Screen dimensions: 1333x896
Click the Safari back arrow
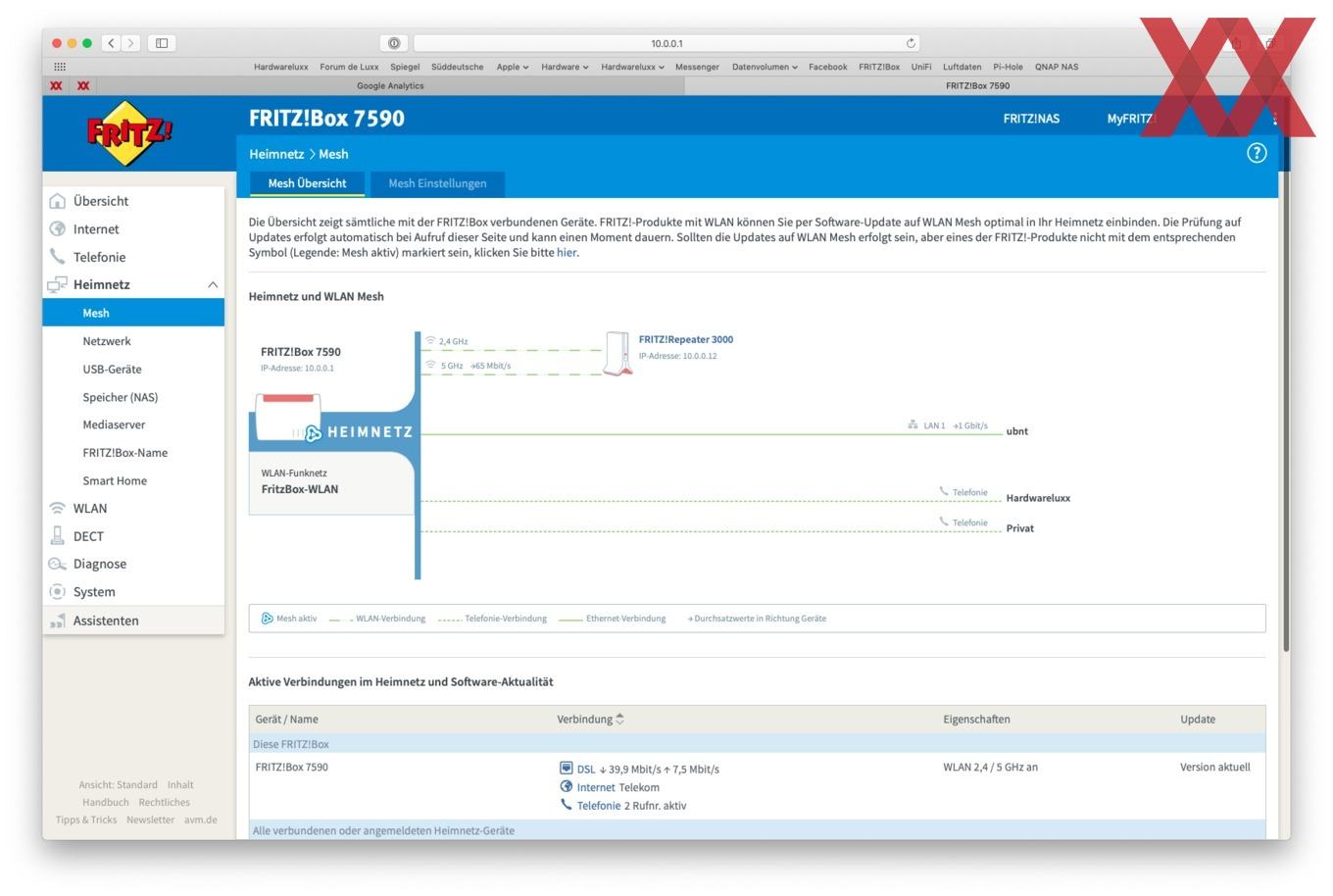pos(112,43)
